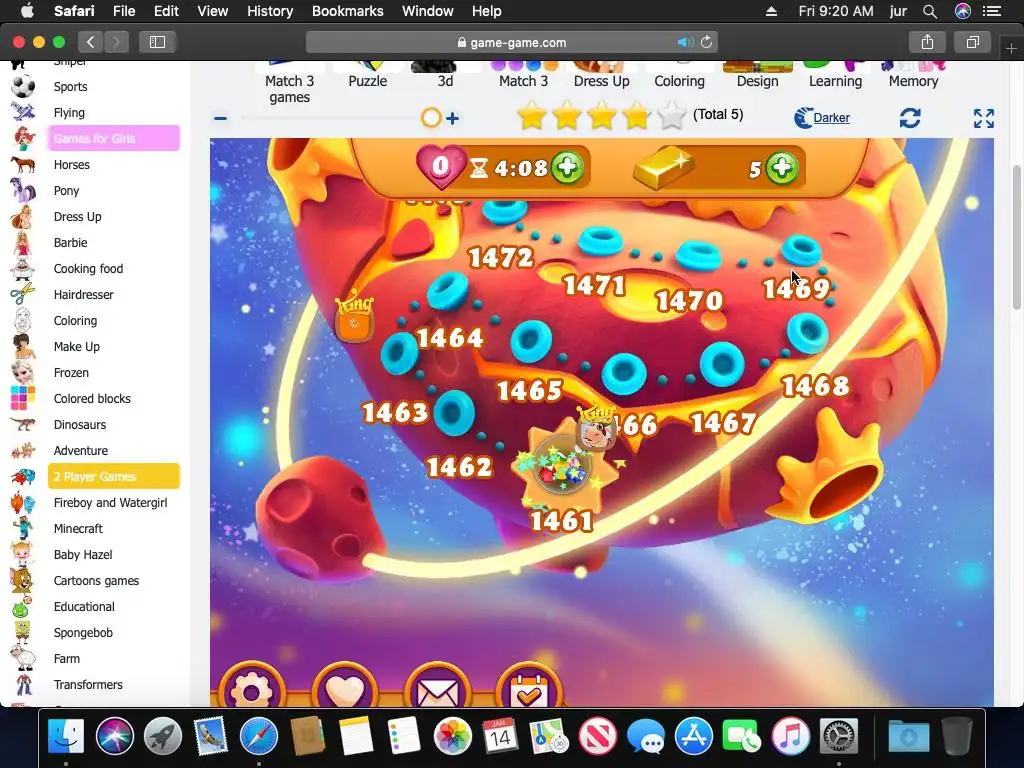This screenshot has width=1024, height=768.
Task: Open Match 3 games category
Action: pyautogui.click(x=289, y=89)
